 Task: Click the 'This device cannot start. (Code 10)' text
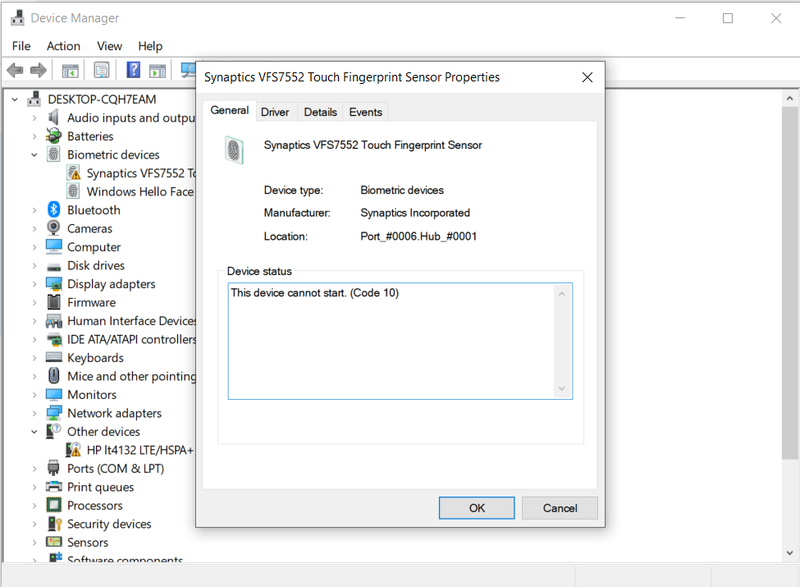pos(315,293)
